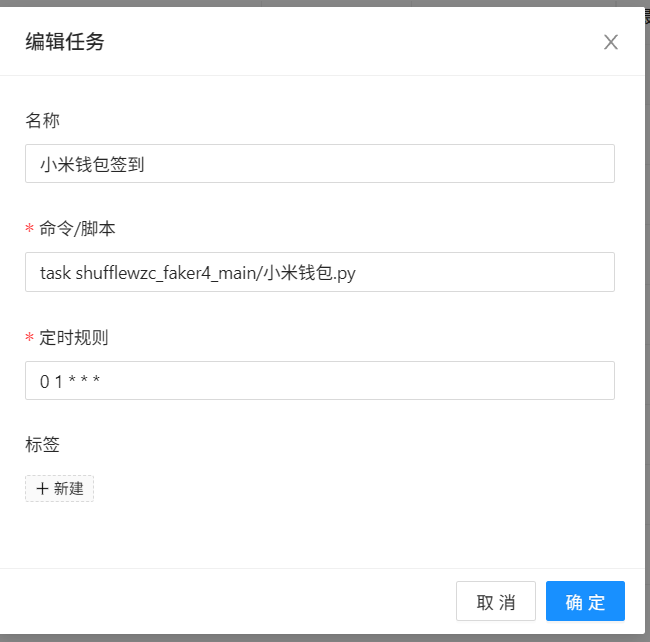Add a new tag via 新建

point(60,488)
